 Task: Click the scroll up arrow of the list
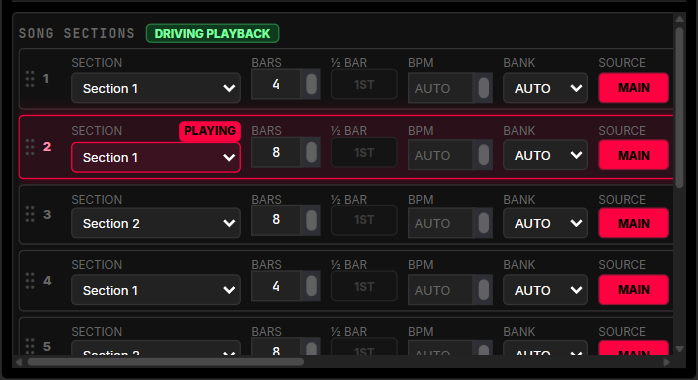tap(679, 19)
